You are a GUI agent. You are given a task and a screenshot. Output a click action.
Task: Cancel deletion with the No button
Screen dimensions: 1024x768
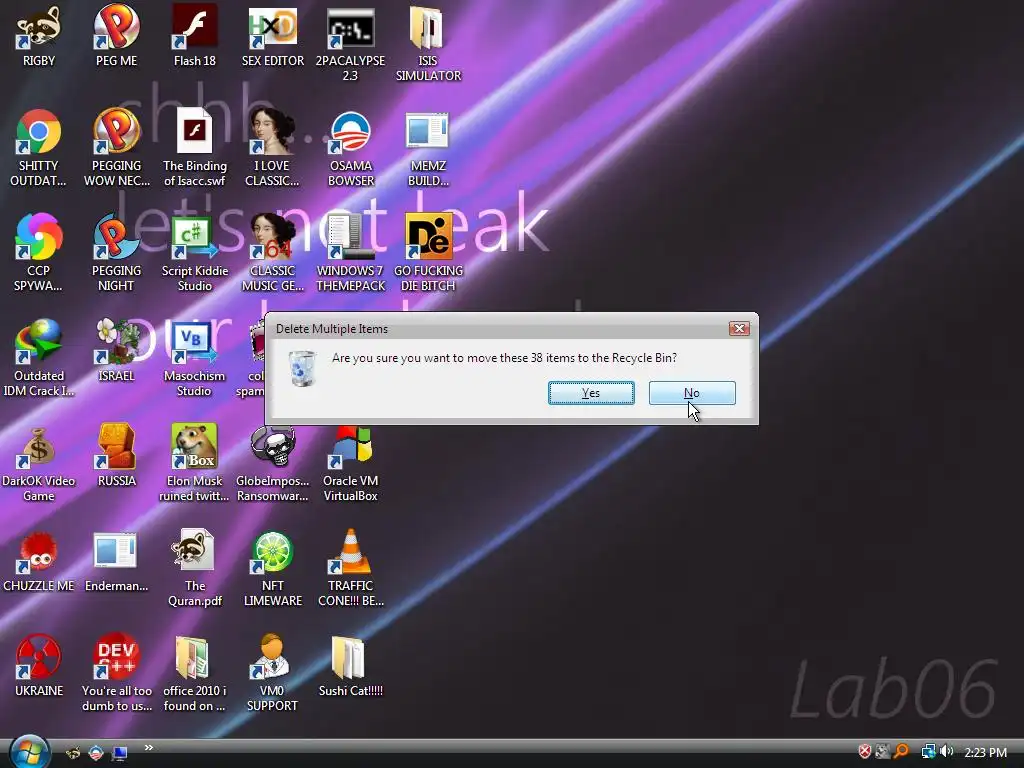click(x=692, y=393)
